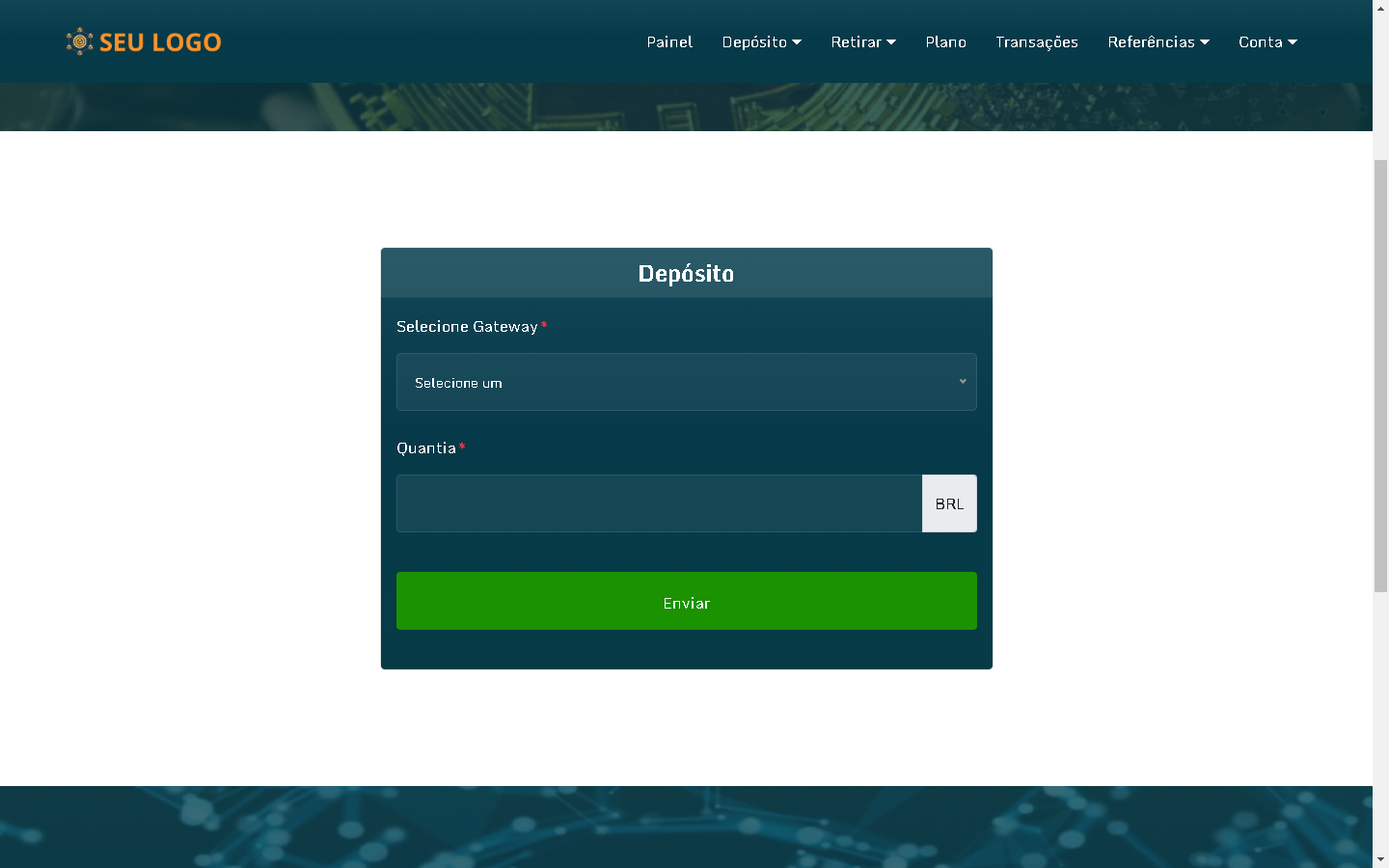Expand the Referências menu
The image size is (1389, 868).
[x=1151, y=42]
